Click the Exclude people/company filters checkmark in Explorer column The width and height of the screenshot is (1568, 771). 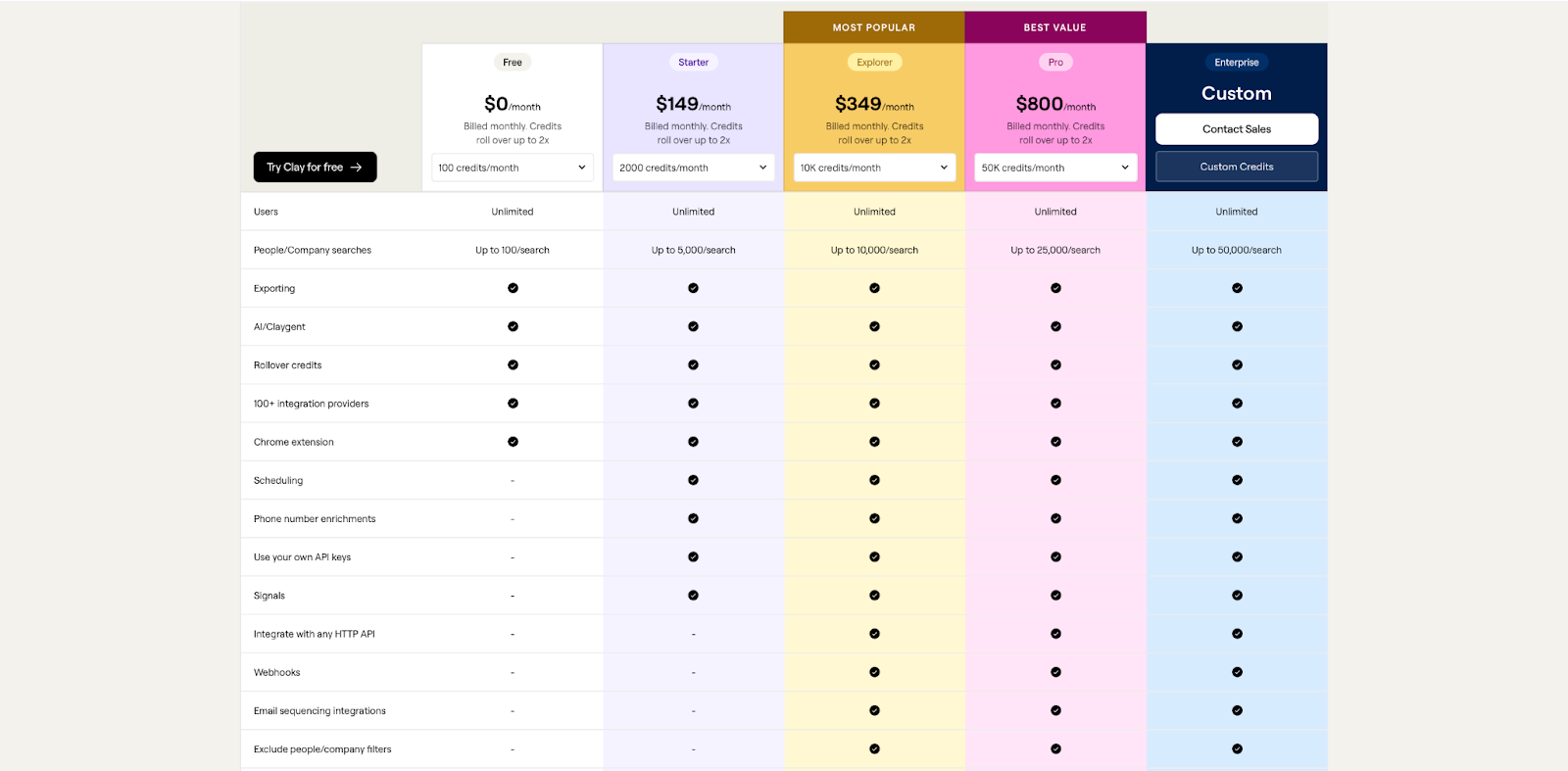coord(874,748)
